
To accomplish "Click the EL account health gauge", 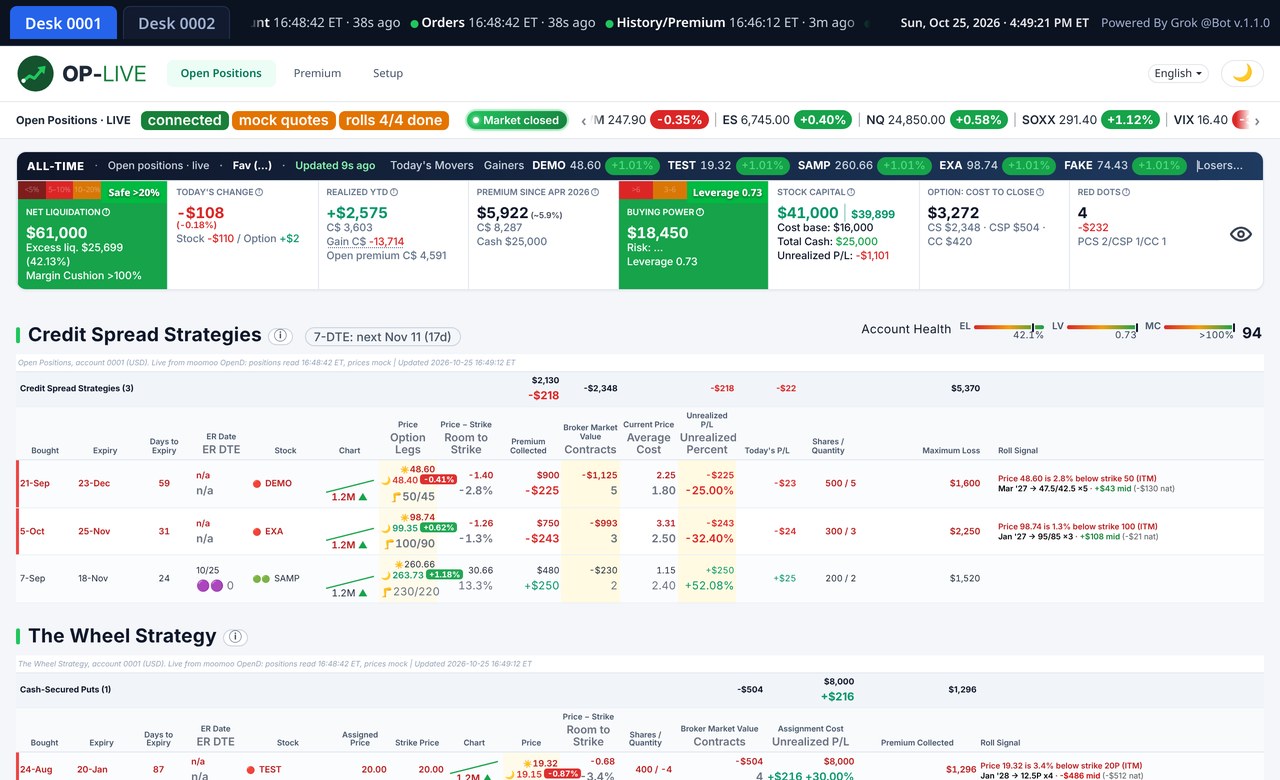I will (x=1003, y=328).
